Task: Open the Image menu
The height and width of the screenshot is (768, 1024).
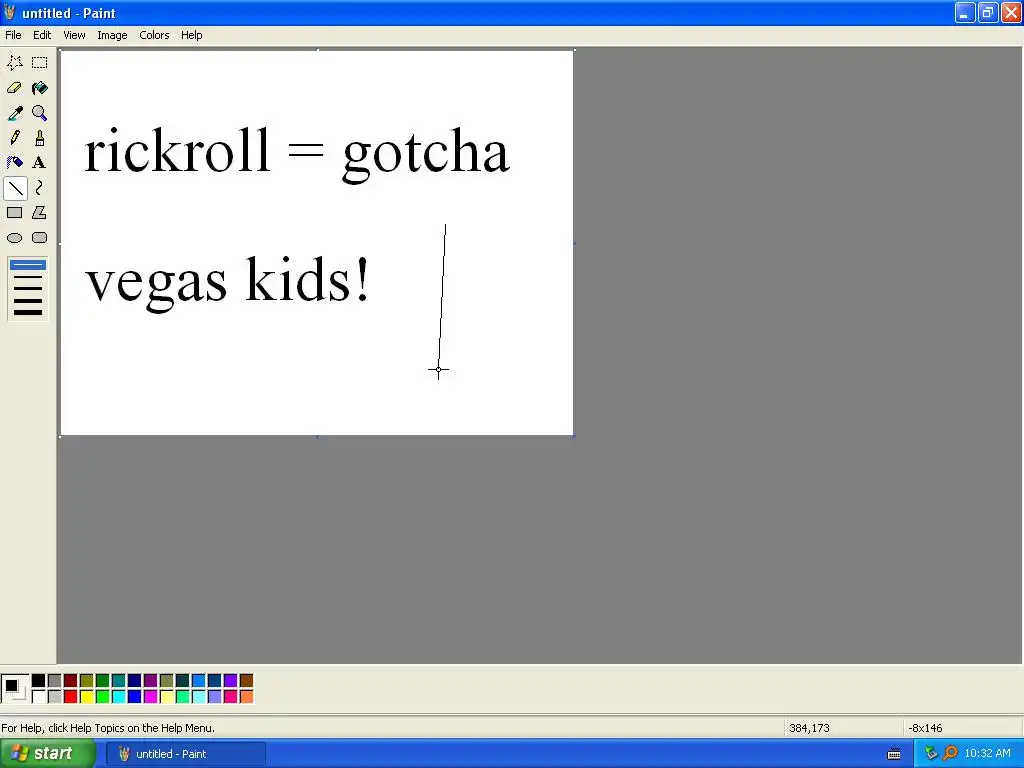Action: tap(112, 35)
